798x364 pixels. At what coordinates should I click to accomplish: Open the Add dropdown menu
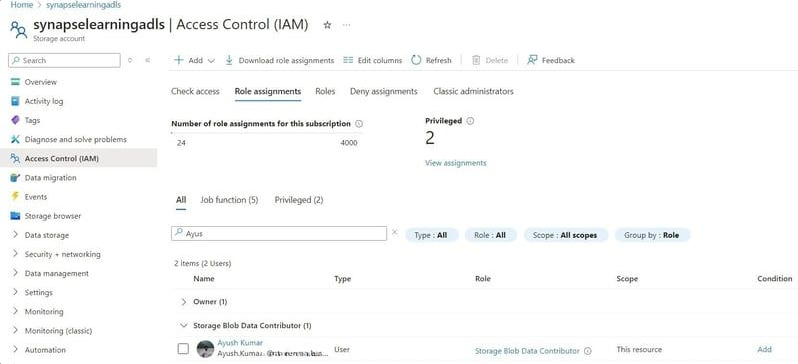coord(194,60)
